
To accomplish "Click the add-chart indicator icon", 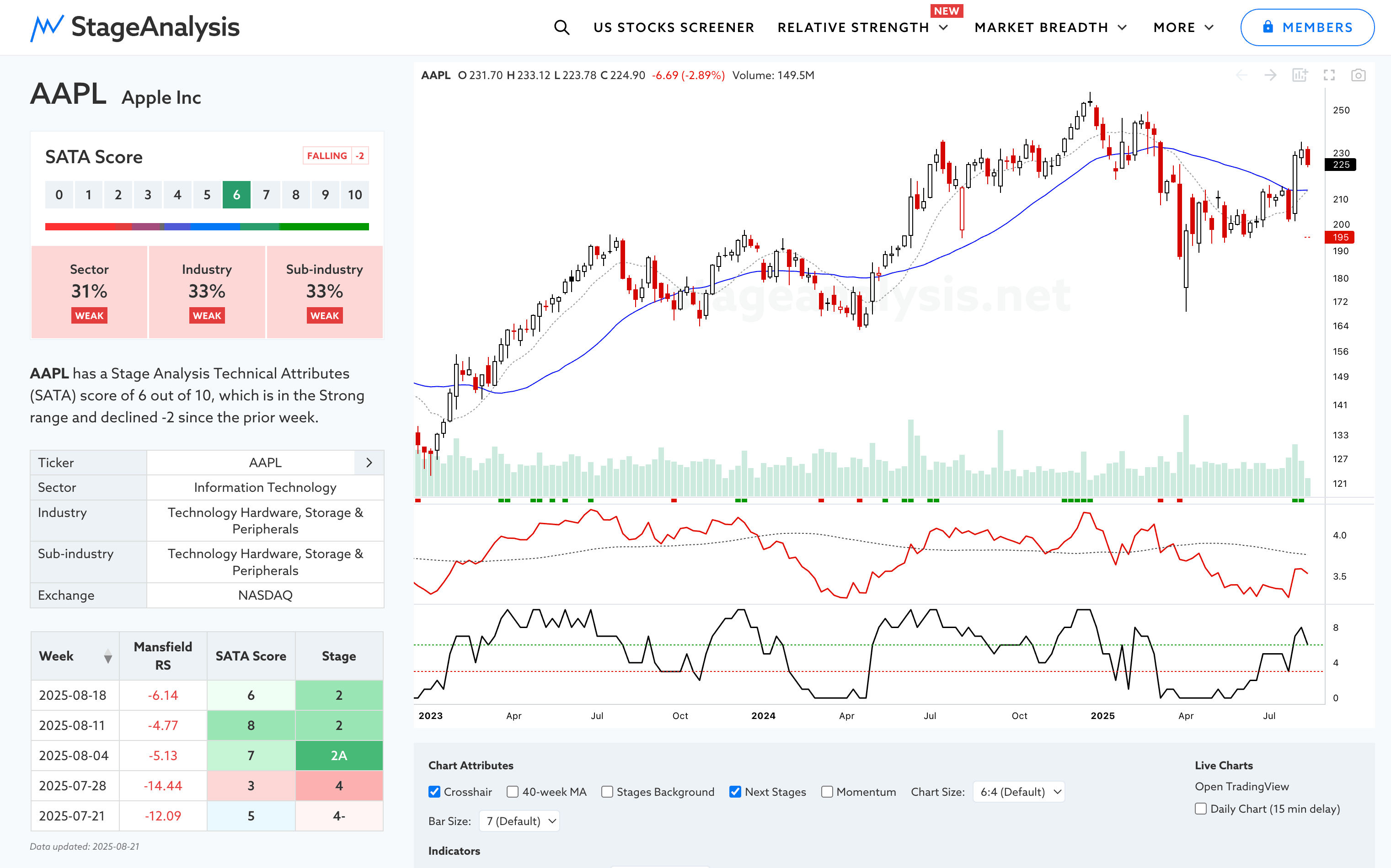I will click(1300, 75).
